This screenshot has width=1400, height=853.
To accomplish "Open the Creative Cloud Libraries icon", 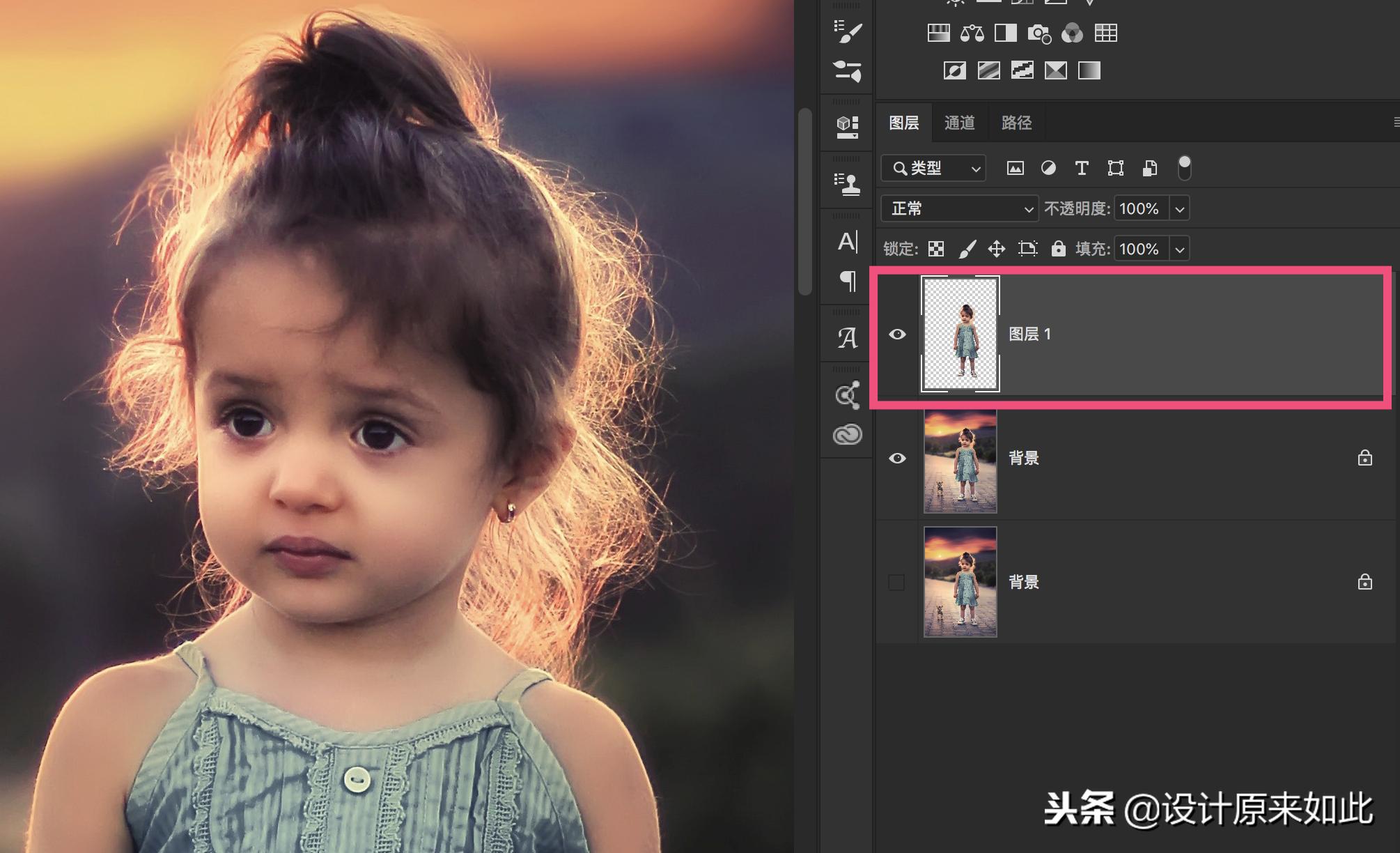I will point(847,435).
